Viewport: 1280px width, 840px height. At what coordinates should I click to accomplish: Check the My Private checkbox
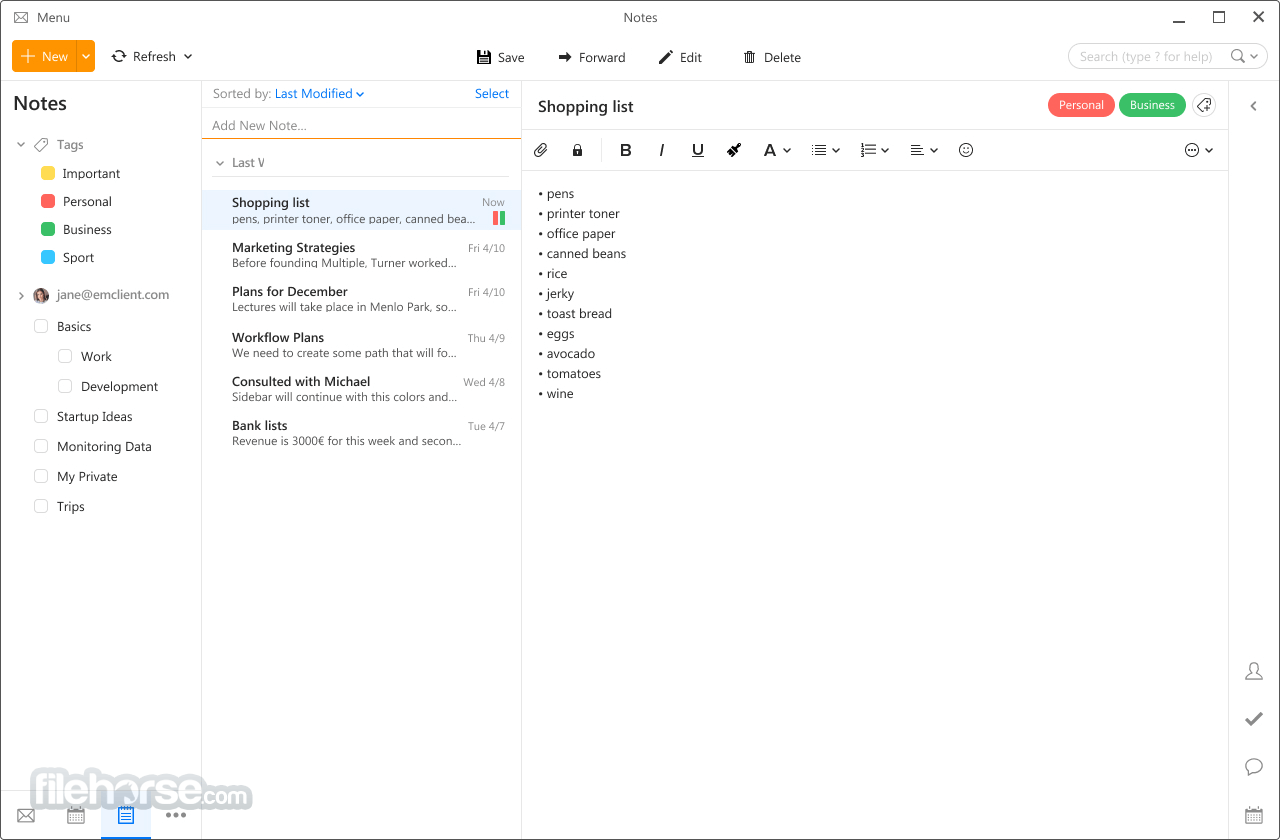click(41, 476)
